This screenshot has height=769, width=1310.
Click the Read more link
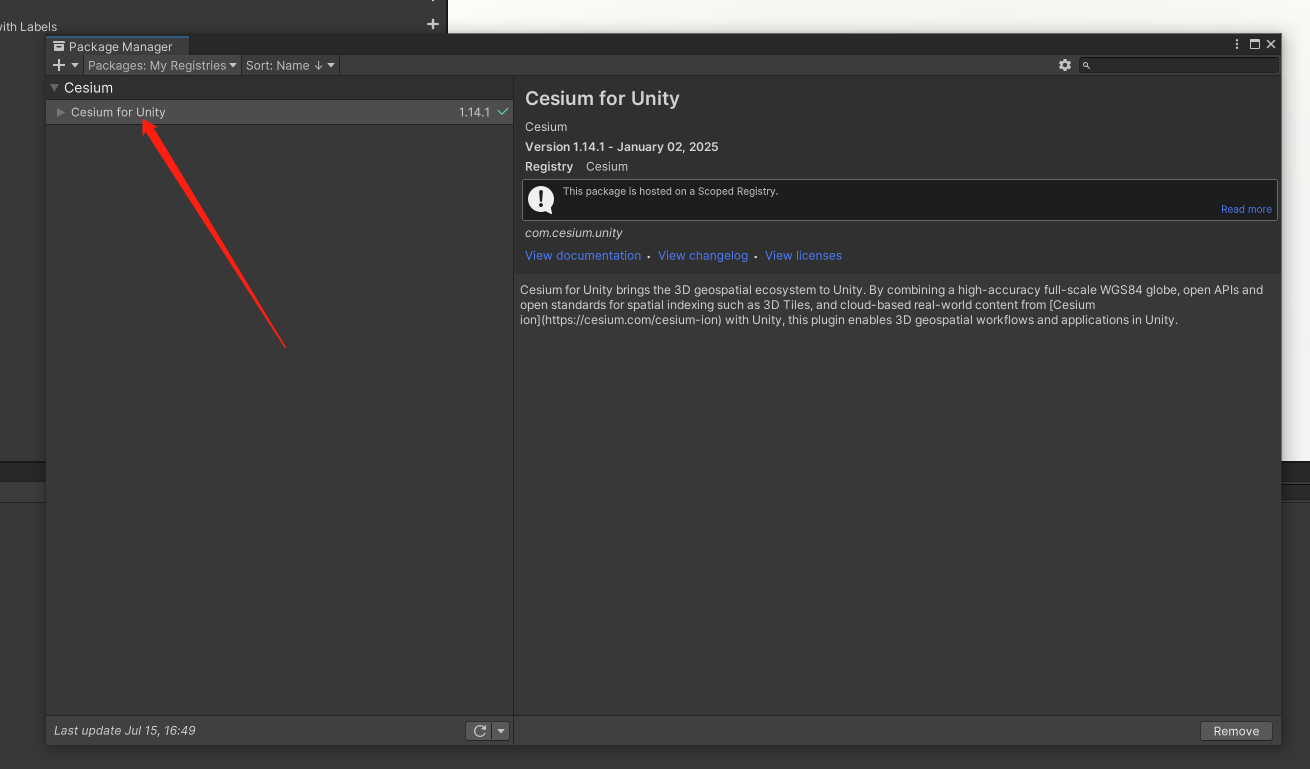[1246, 209]
